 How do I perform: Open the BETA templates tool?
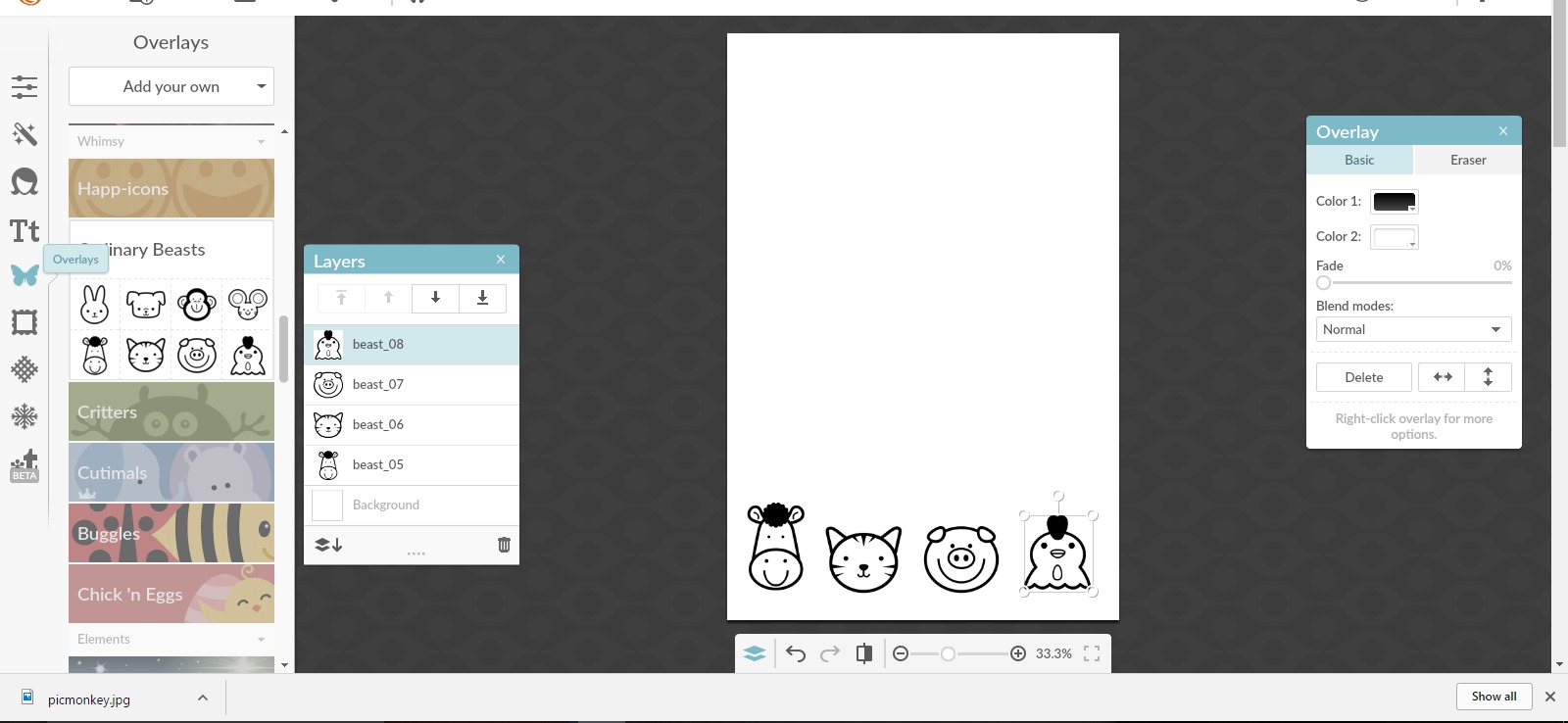click(24, 465)
